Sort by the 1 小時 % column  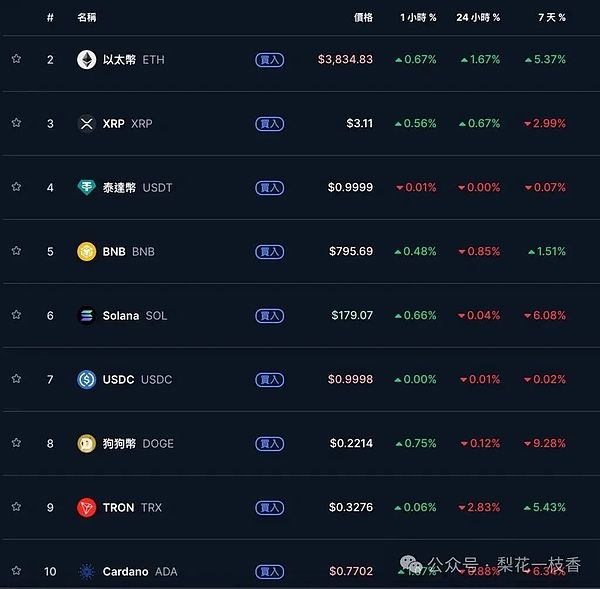point(418,18)
